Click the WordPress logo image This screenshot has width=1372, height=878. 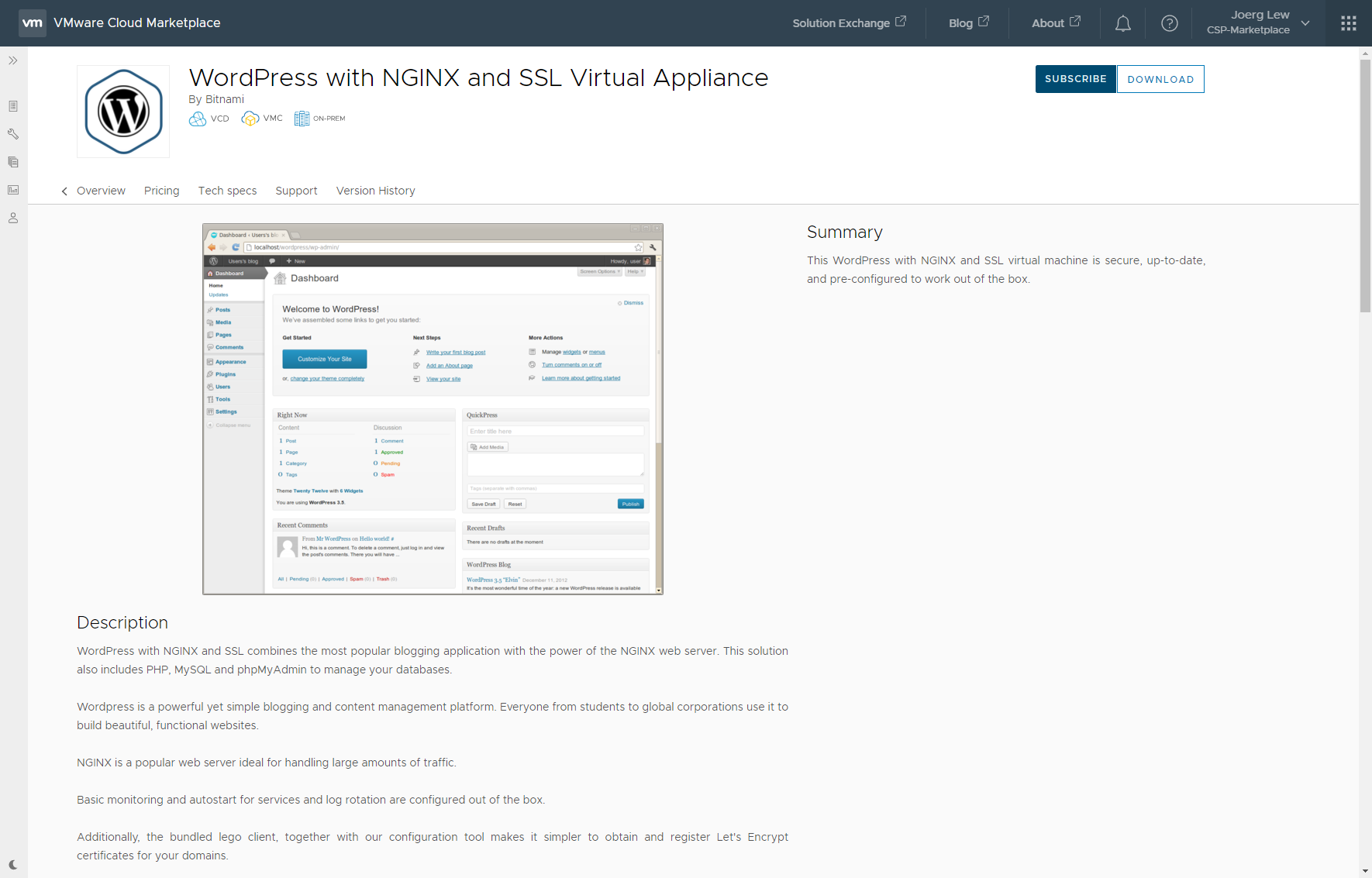(x=123, y=112)
